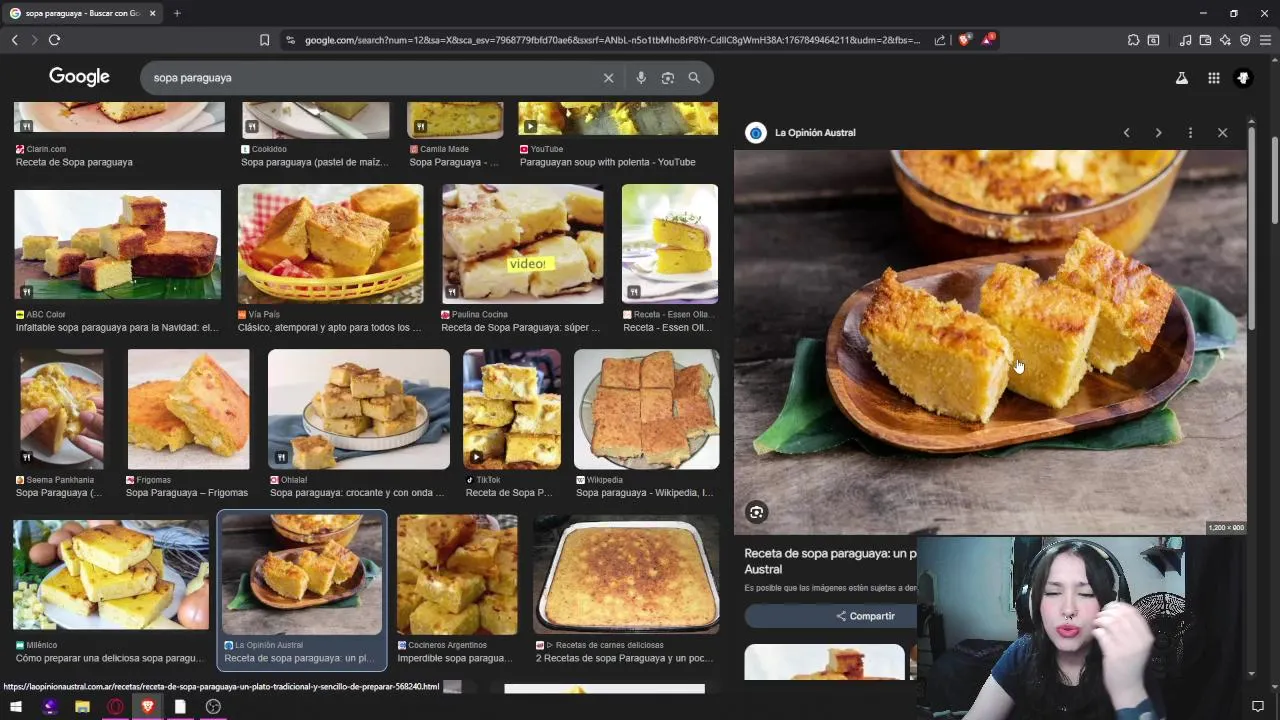Screen dimensions: 1280x720
Task: Open the preview panel three-dot options
Action: 1190,133
